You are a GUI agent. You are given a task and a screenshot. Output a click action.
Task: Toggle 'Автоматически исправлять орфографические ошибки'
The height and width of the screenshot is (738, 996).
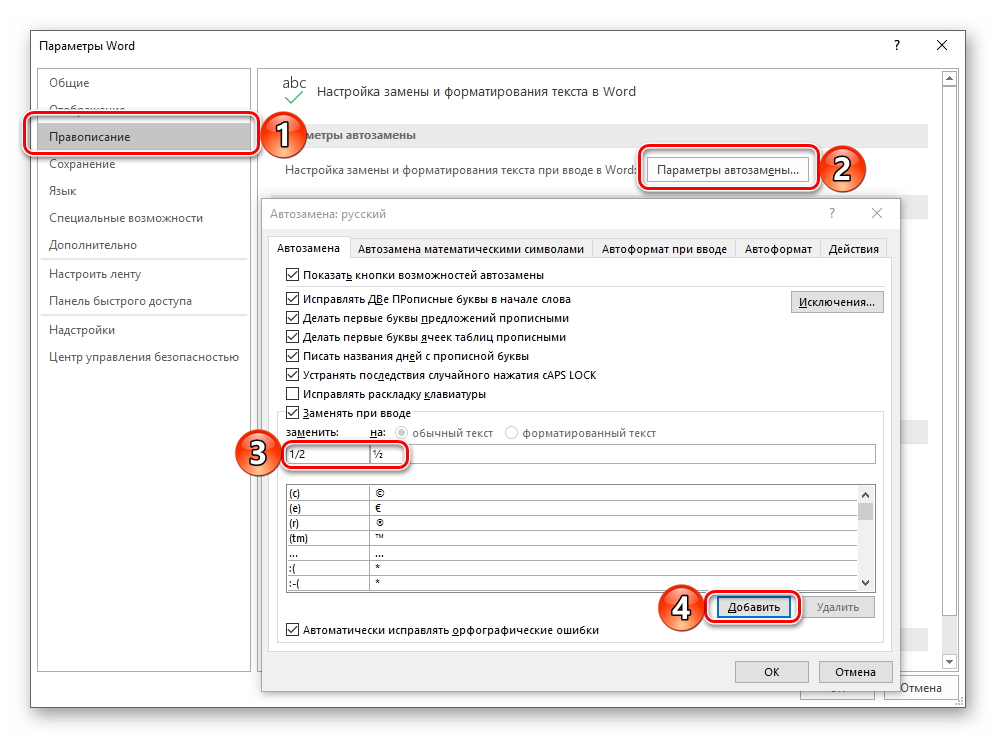coord(292,630)
